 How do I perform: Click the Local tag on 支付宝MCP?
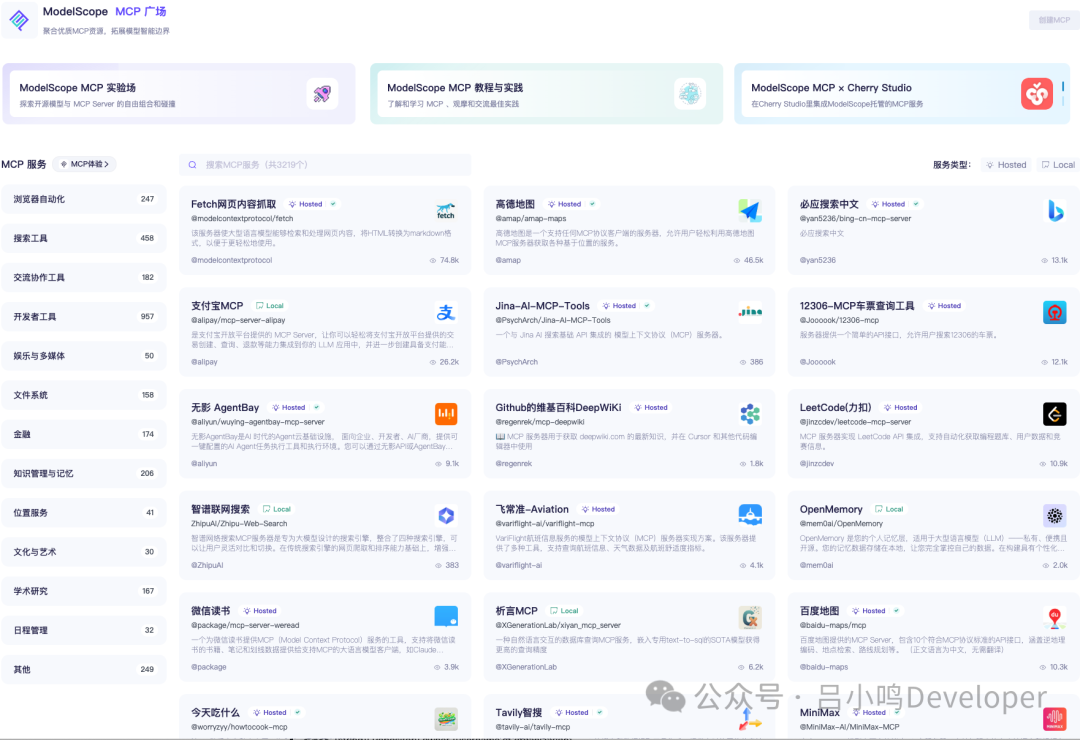point(269,305)
